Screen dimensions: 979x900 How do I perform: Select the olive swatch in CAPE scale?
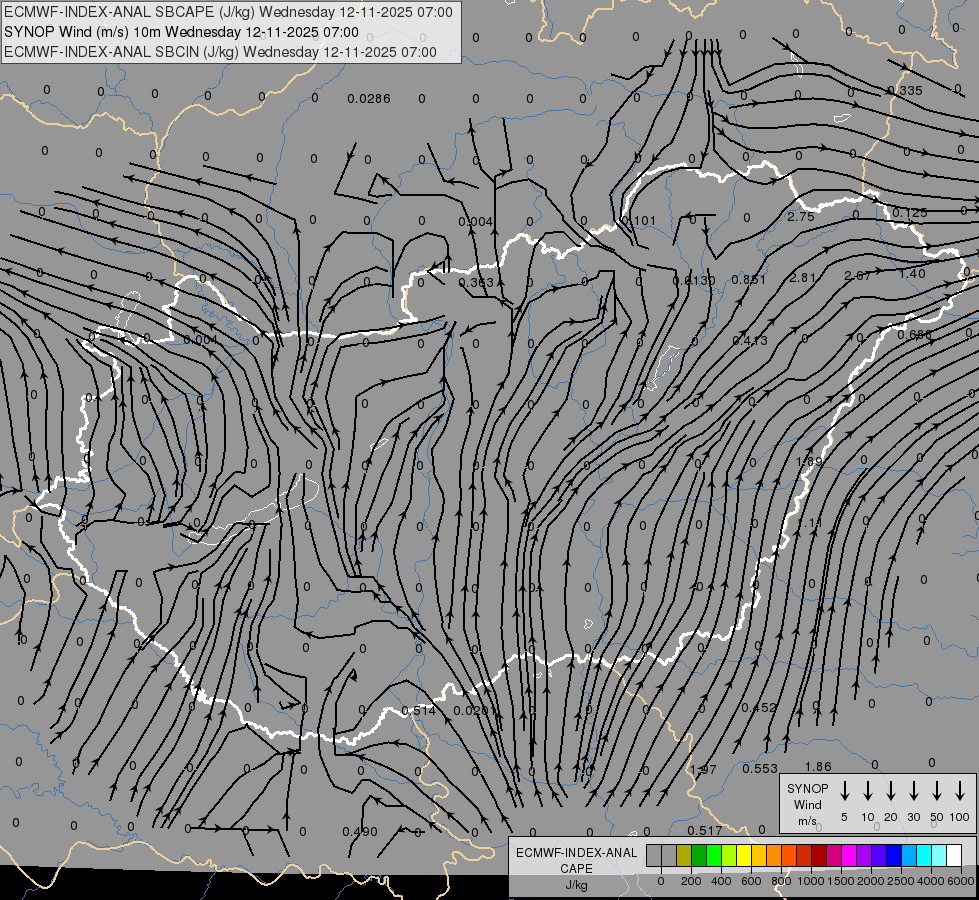click(x=684, y=855)
